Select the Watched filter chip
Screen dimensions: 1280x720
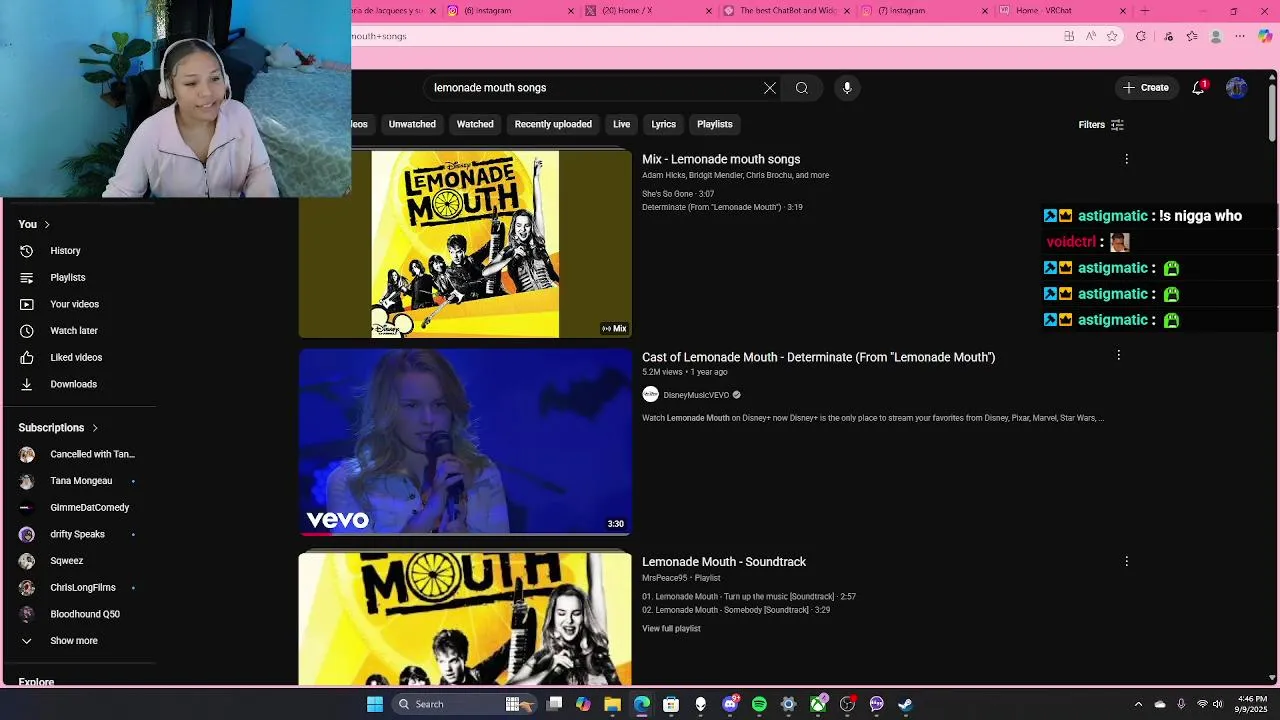click(475, 124)
